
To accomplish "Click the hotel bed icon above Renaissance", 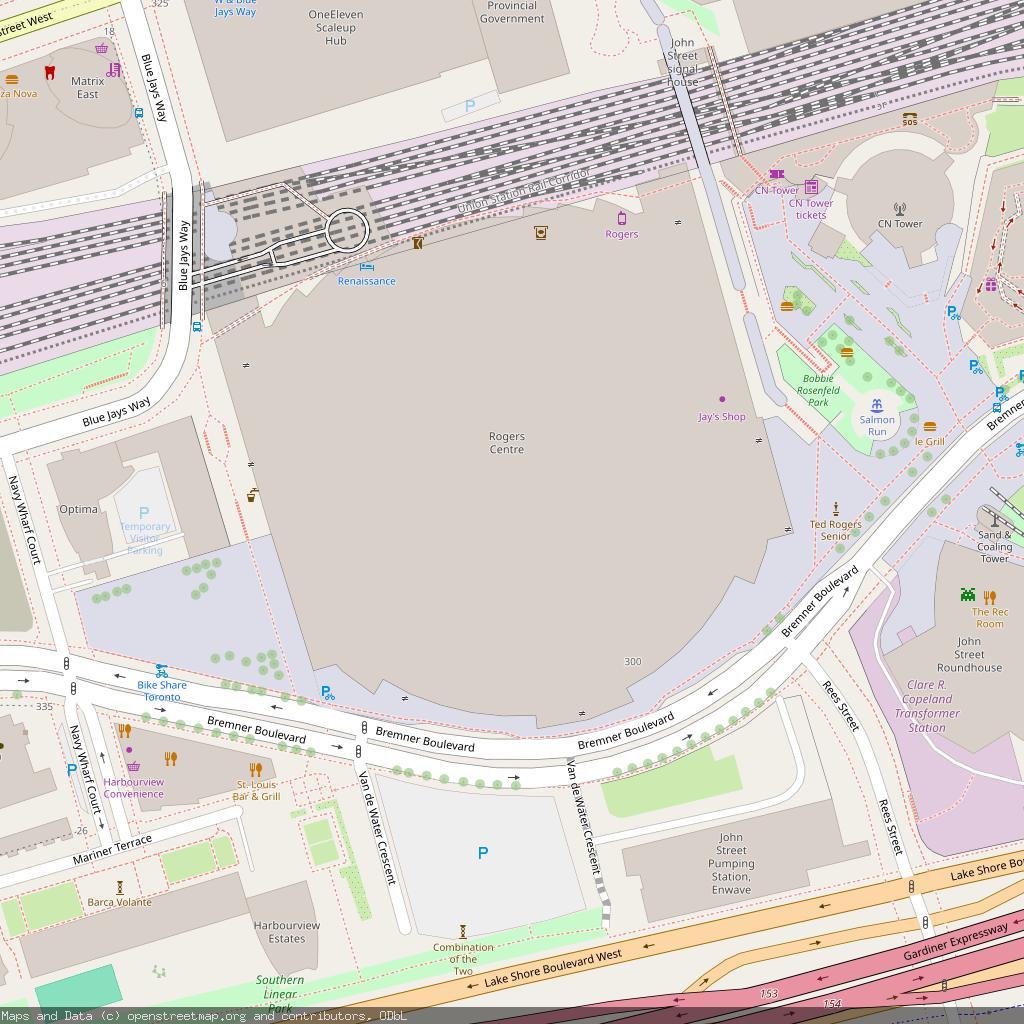I will [367, 266].
